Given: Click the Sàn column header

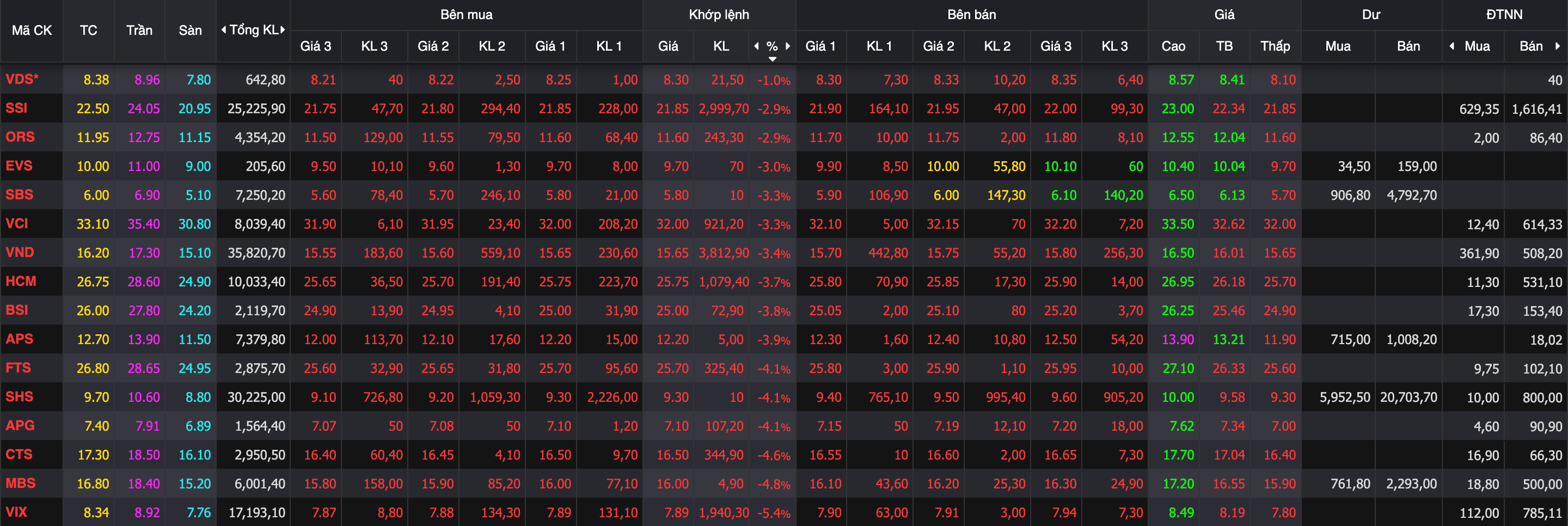Looking at the screenshot, I should [x=190, y=30].
